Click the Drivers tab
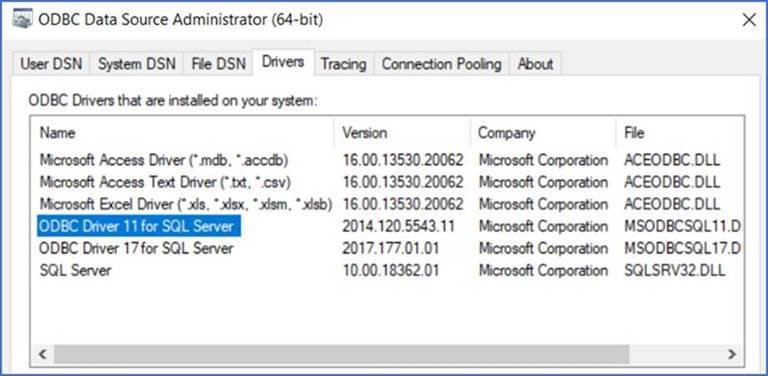 (283, 62)
